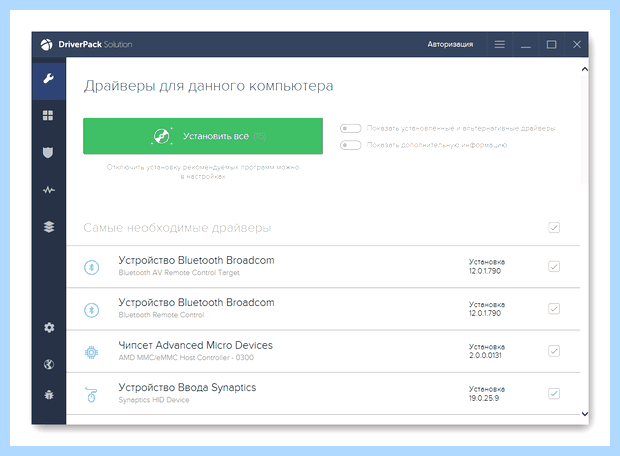Select Чипсет Advanced Micro Devices title
Screen dimensions: 620x456
(x=195, y=345)
